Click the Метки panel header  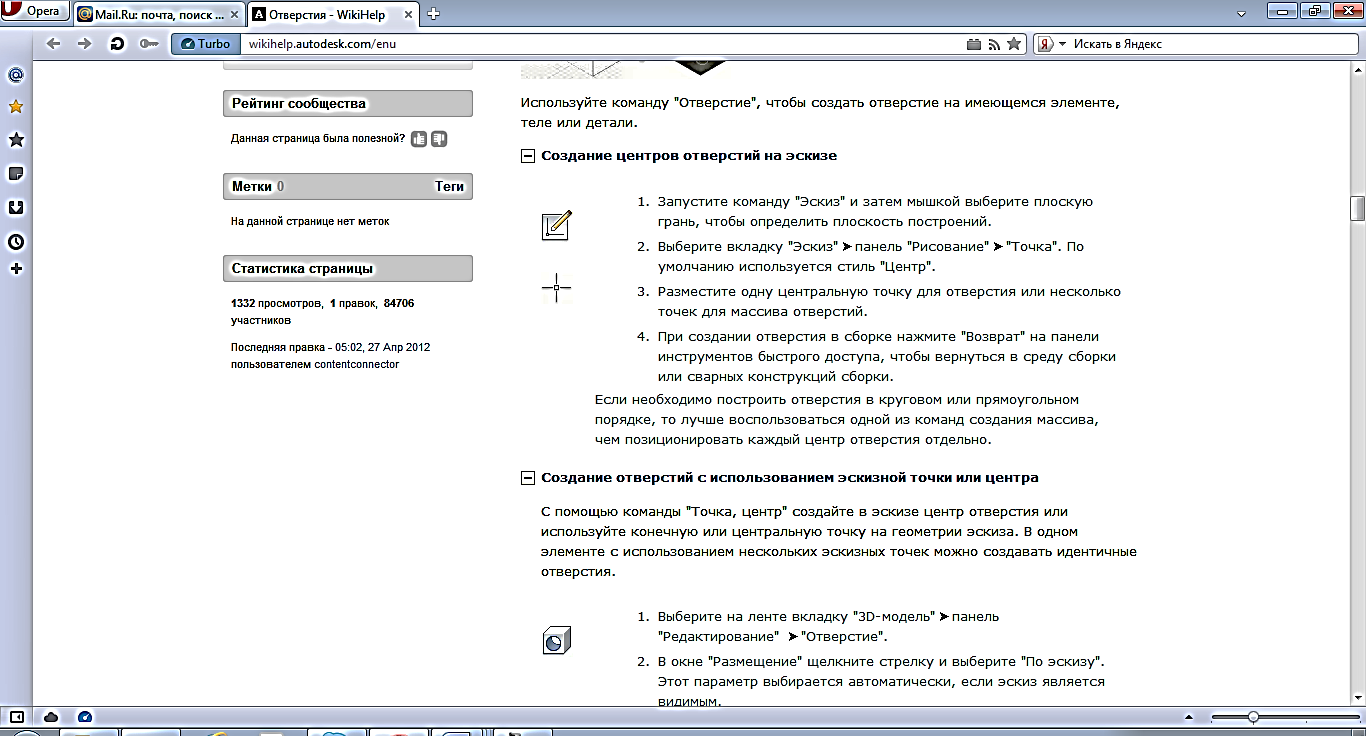[348, 186]
